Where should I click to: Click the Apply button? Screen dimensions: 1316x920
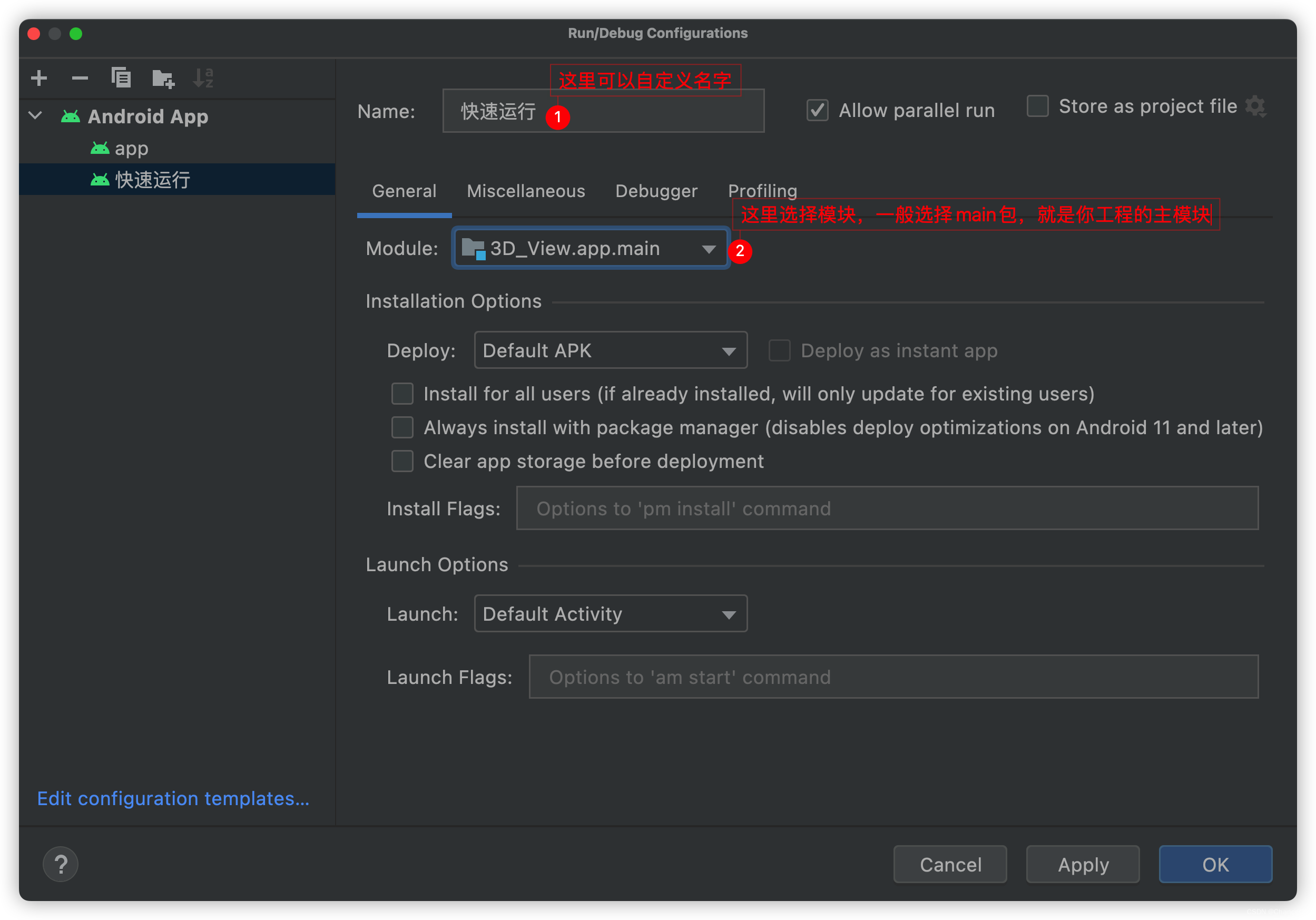[x=1082, y=864]
